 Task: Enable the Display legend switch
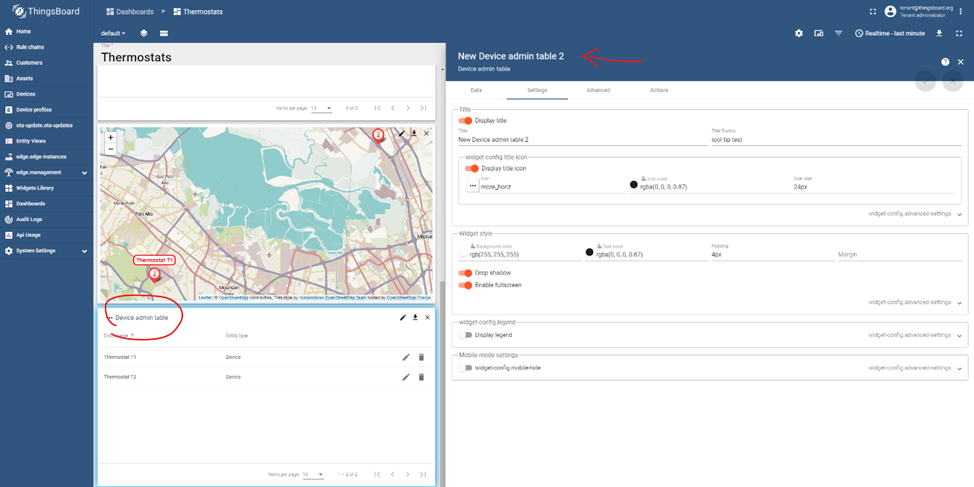465,335
